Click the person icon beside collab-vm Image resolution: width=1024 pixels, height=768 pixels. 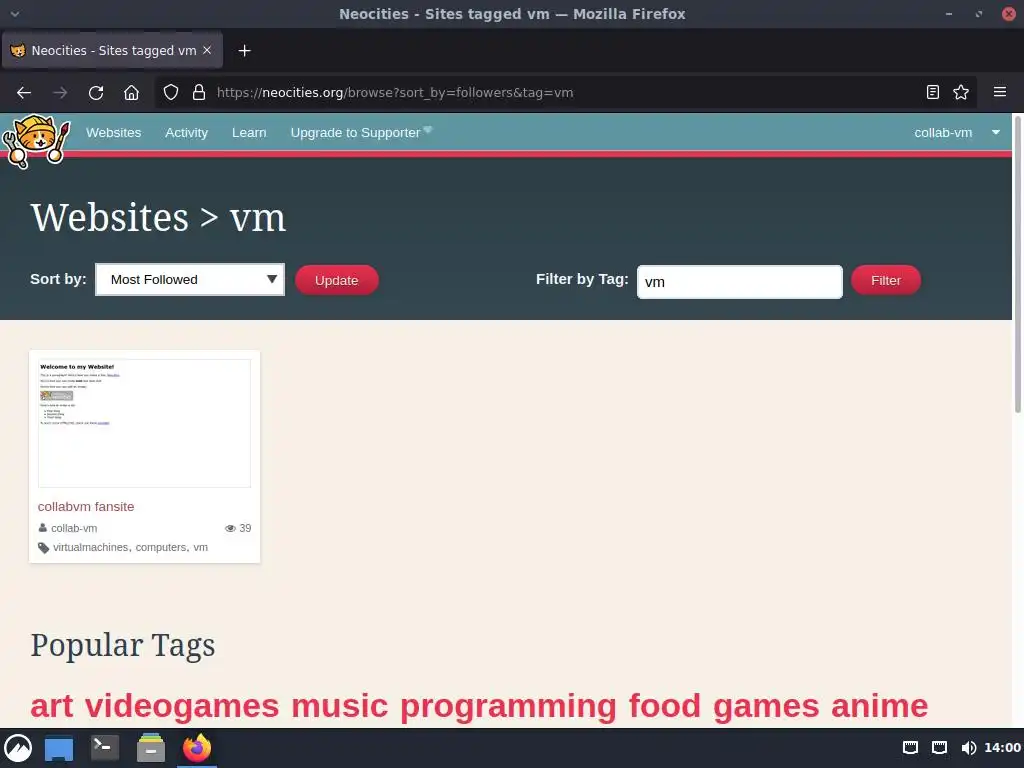(42, 528)
